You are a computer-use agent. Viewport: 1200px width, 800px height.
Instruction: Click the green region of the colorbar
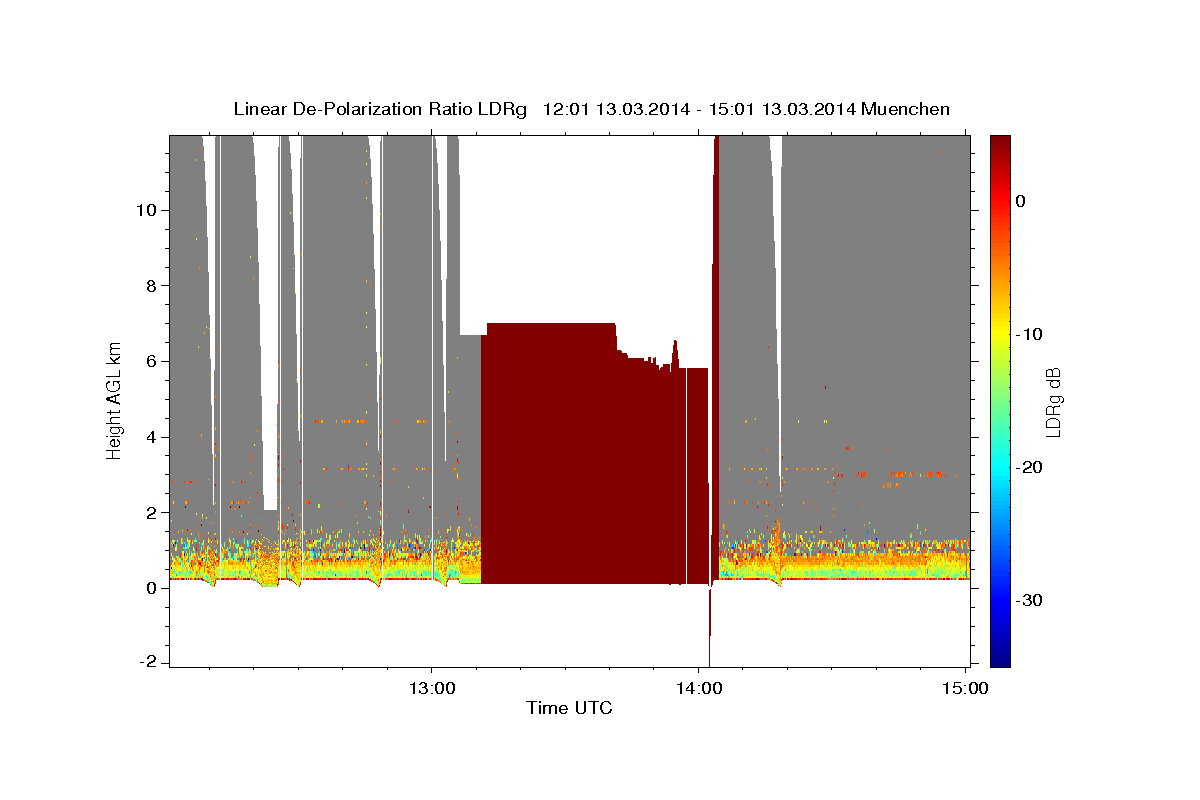point(1000,400)
